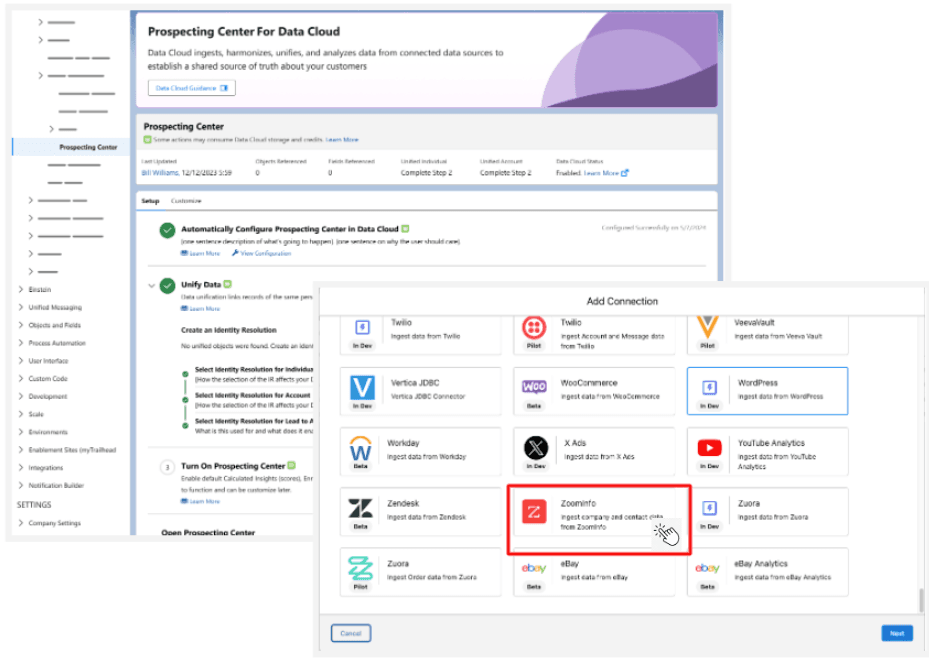Pick the eBay Analytics logo

(707, 568)
